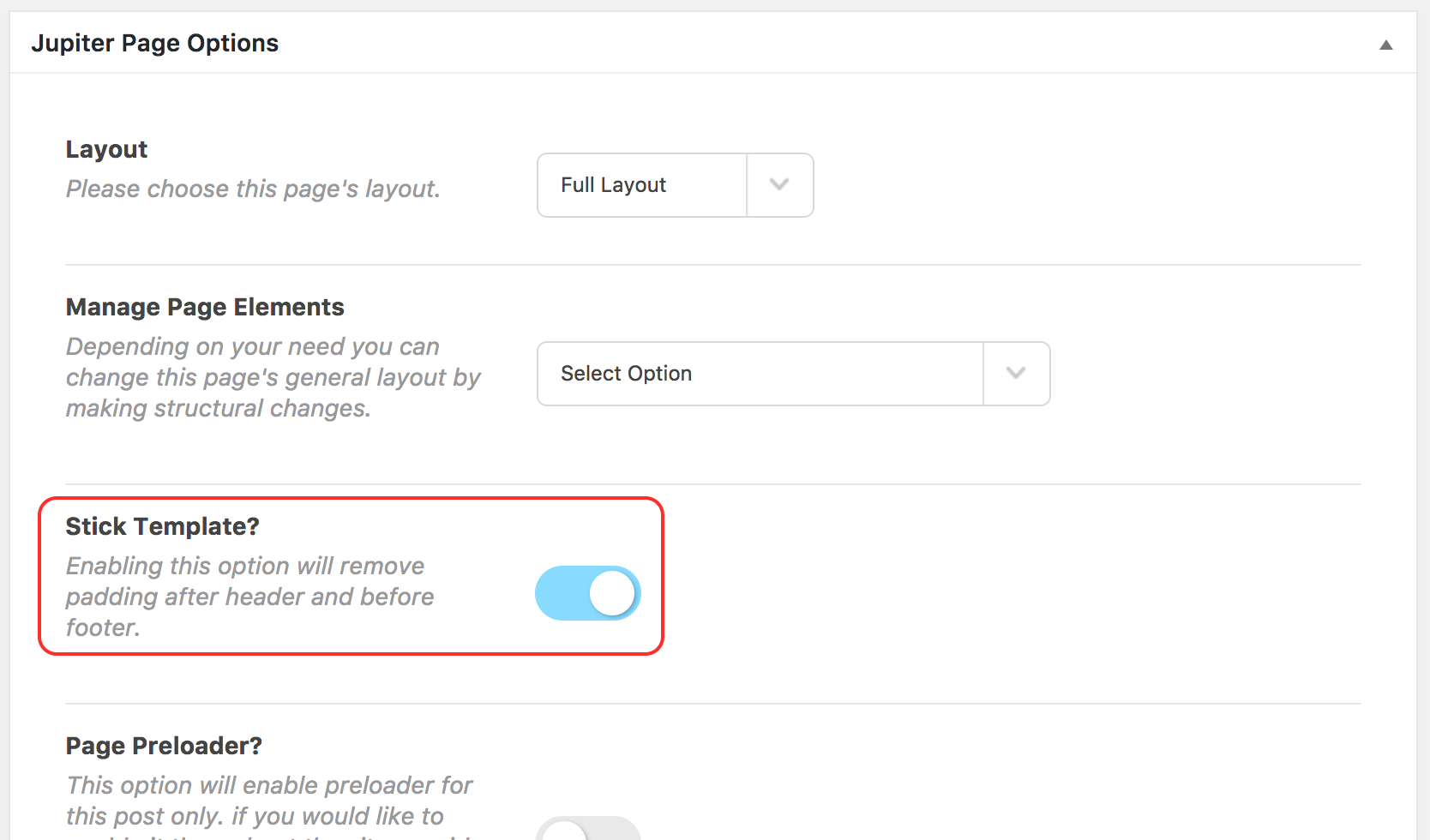Click the "Please choose this page's layout" description

click(x=253, y=189)
